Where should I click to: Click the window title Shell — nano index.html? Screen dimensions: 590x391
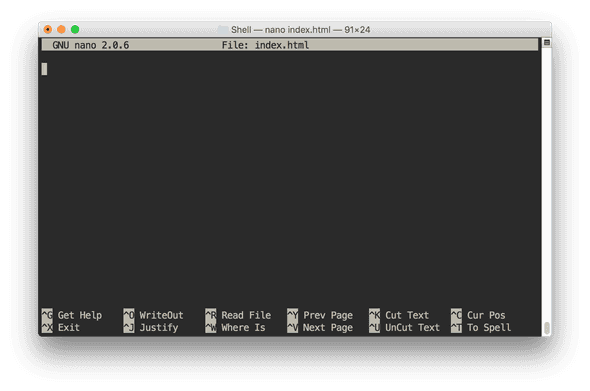(301, 29)
